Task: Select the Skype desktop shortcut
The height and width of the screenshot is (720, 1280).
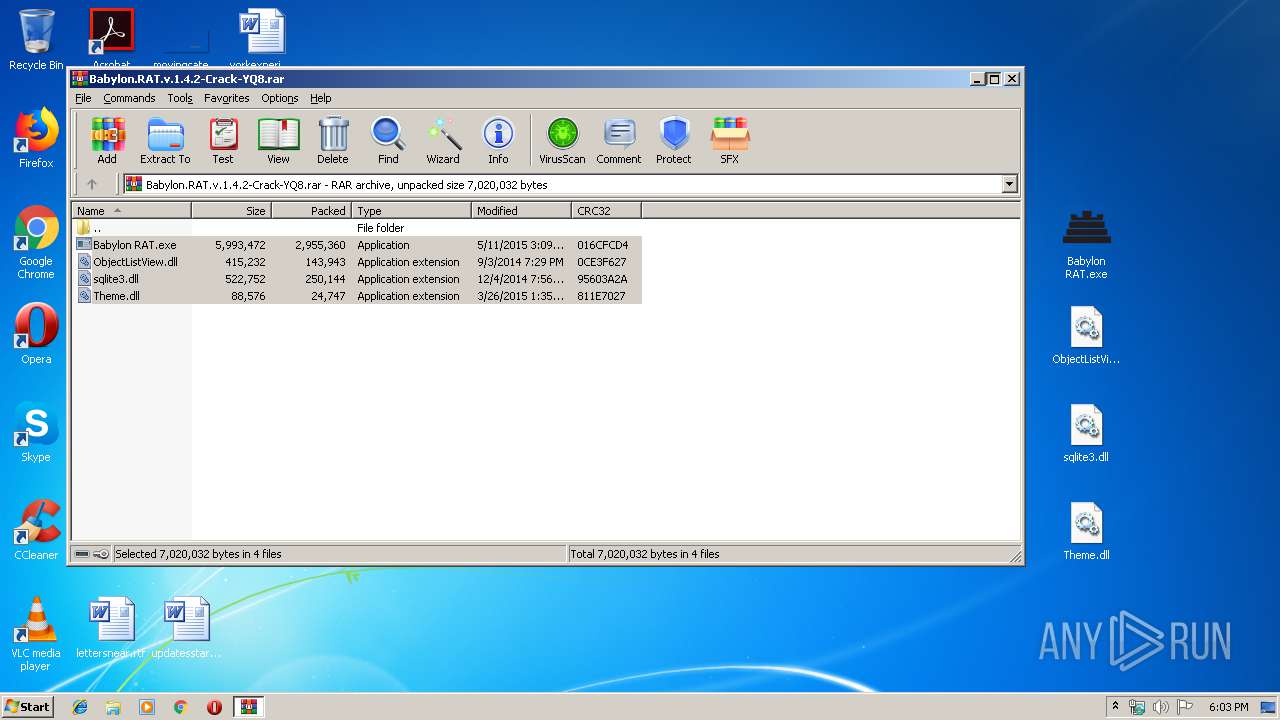Action: point(36,432)
